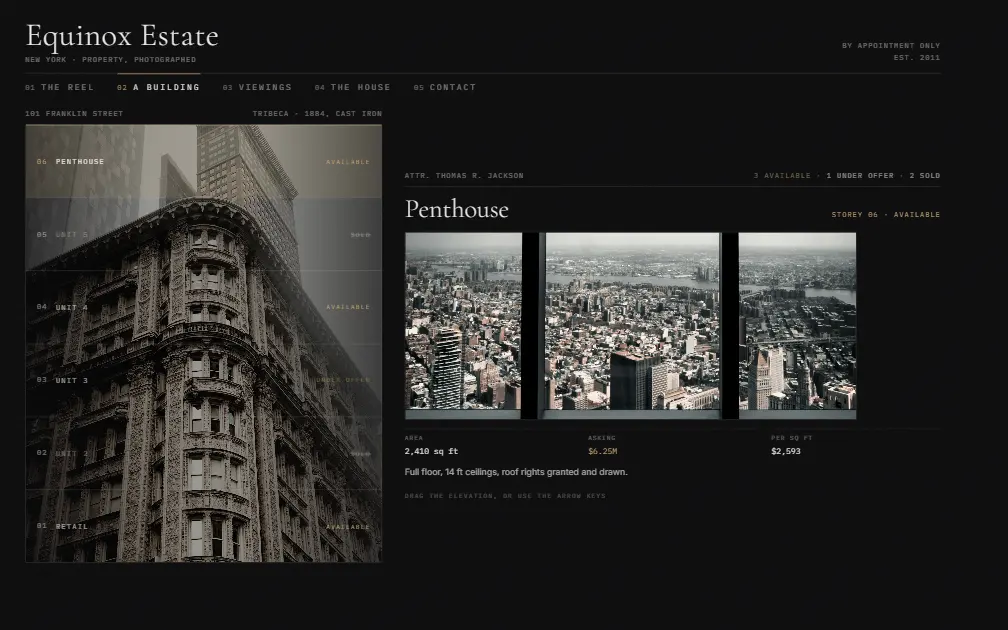Screen dimensions: 1008x630
Task: Click the "Full floor, 14 ft ceilings" description
Action: tap(516, 472)
